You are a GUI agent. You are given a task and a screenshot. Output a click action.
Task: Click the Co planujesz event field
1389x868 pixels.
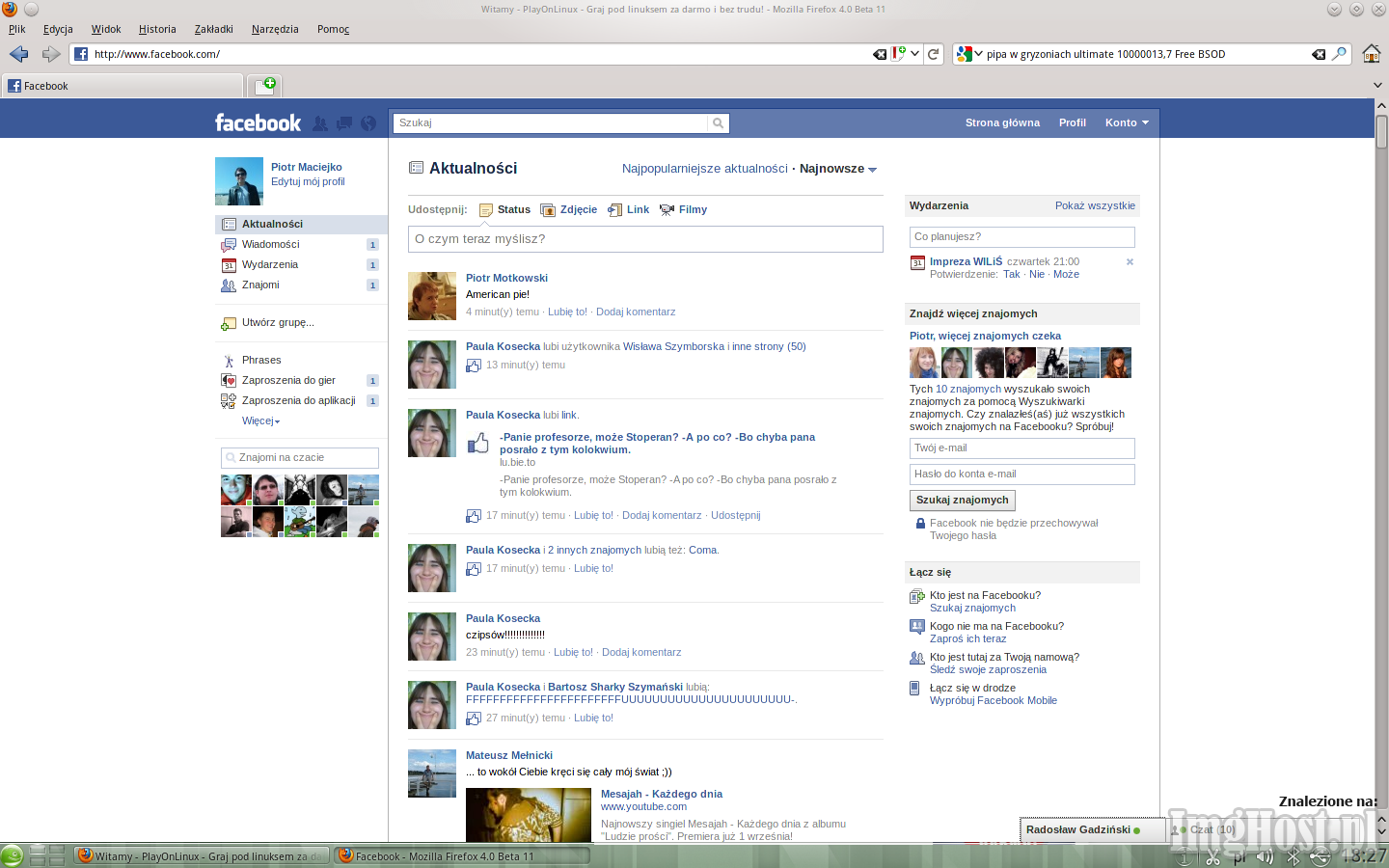click(x=1022, y=237)
